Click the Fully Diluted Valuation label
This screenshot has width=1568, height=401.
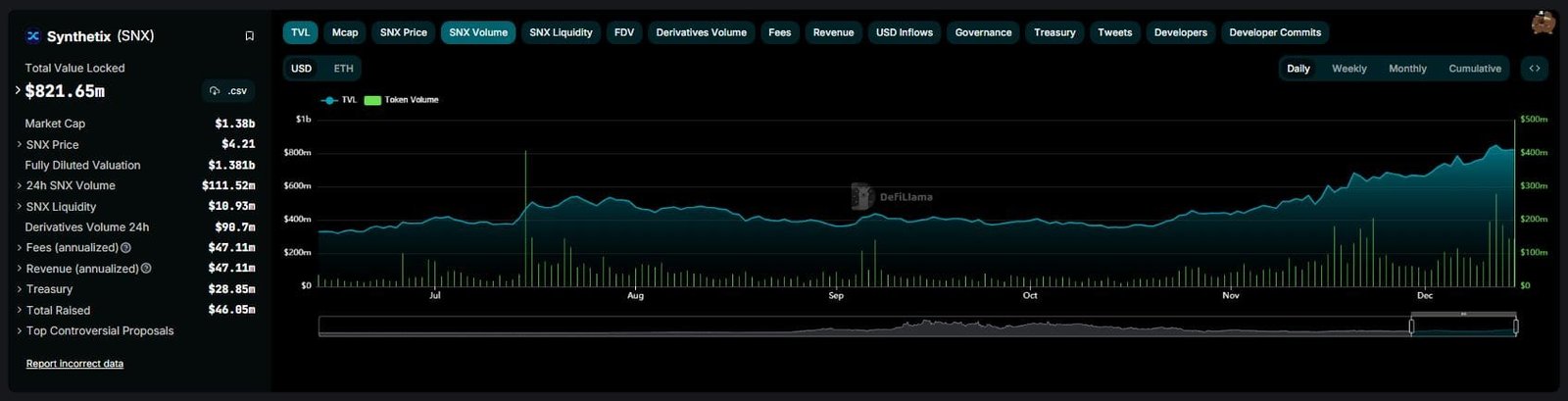coord(82,165)
